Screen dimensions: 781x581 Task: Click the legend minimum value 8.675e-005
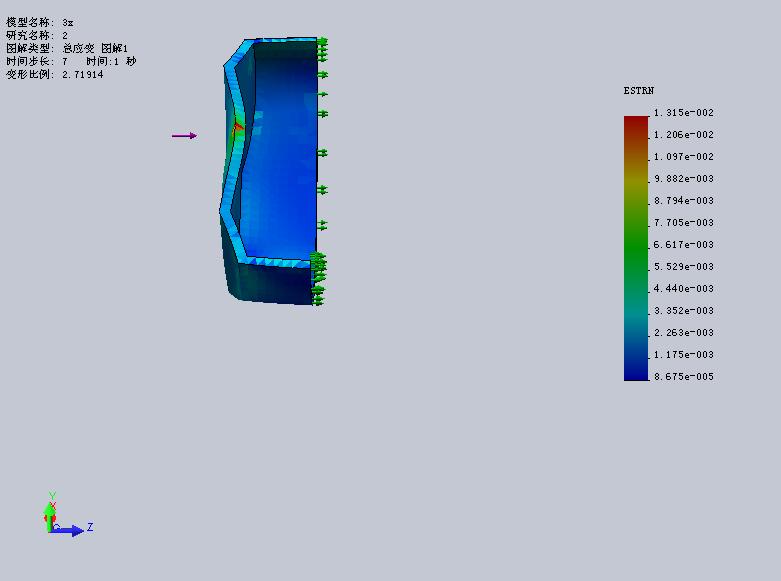pyautogui.click(x=683, y=376)
